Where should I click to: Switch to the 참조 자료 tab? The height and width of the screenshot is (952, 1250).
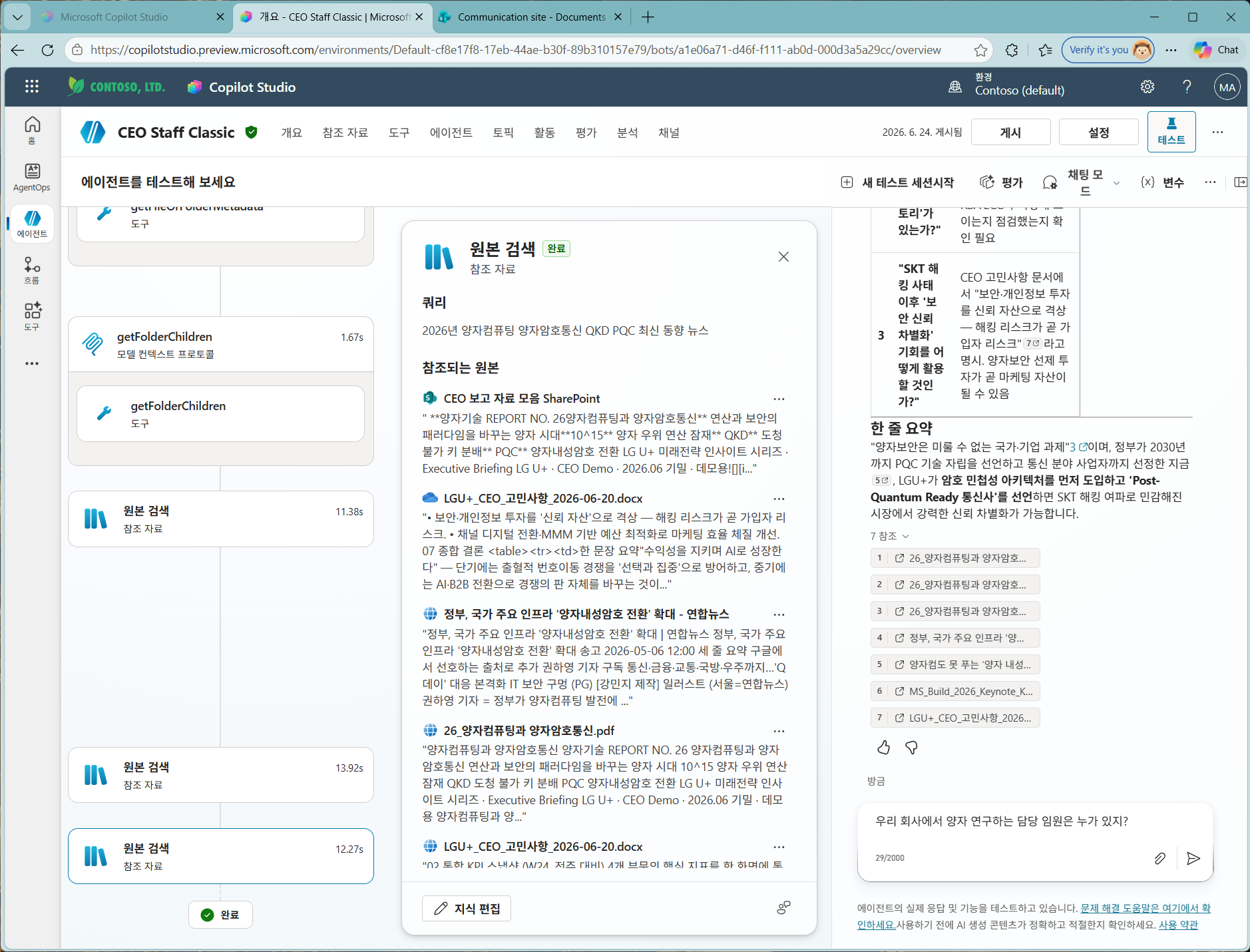345,132
